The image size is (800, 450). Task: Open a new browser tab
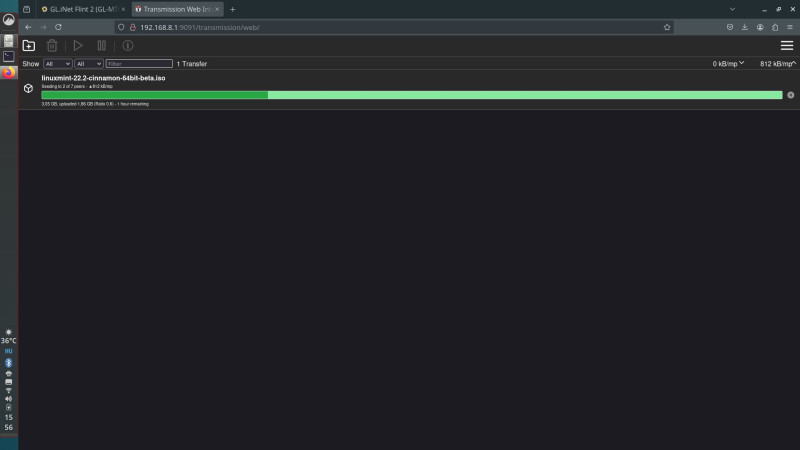tap(233, 9)
